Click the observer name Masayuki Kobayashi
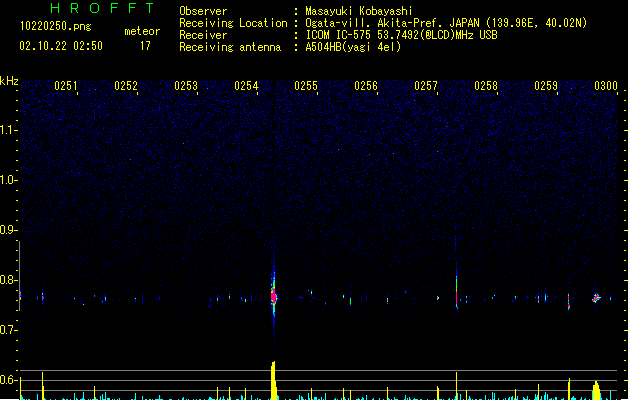Screen dimensions: 629x400 click(359, 11)
